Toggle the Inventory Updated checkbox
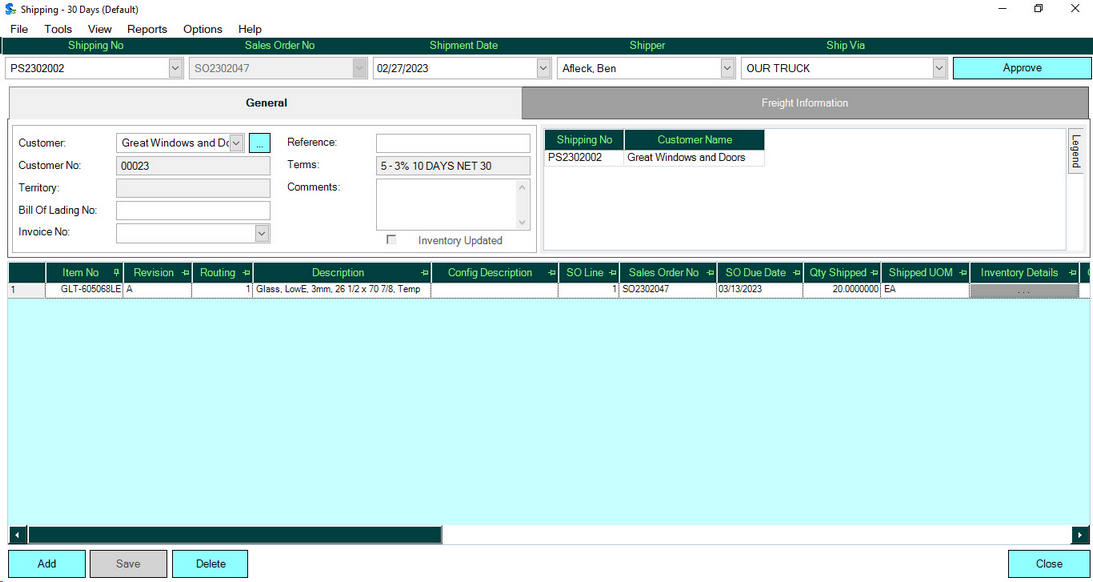1093x582 pixels. point(393,240)
